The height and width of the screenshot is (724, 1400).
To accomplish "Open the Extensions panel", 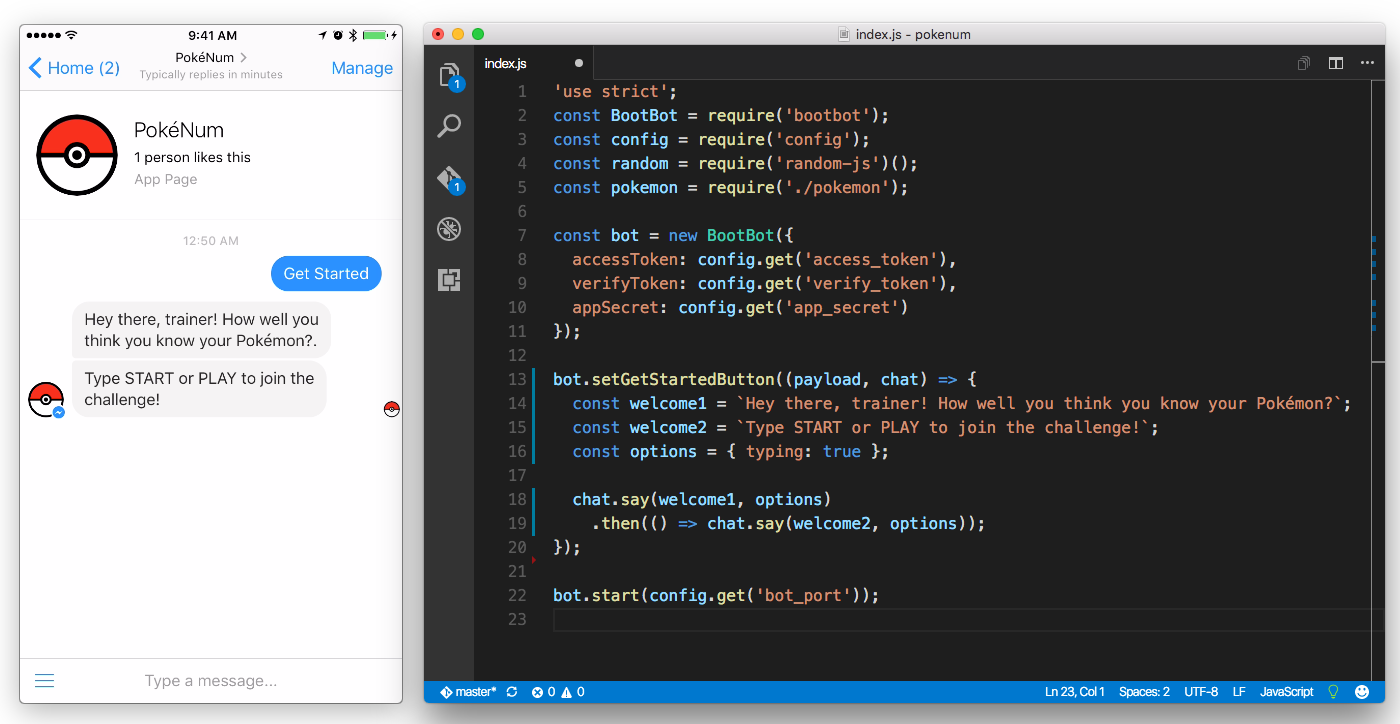I will tap(448, 280).
